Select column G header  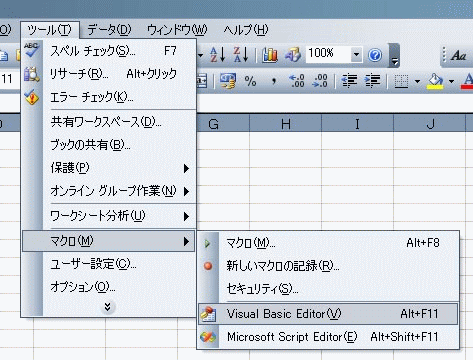pos(223,123)
